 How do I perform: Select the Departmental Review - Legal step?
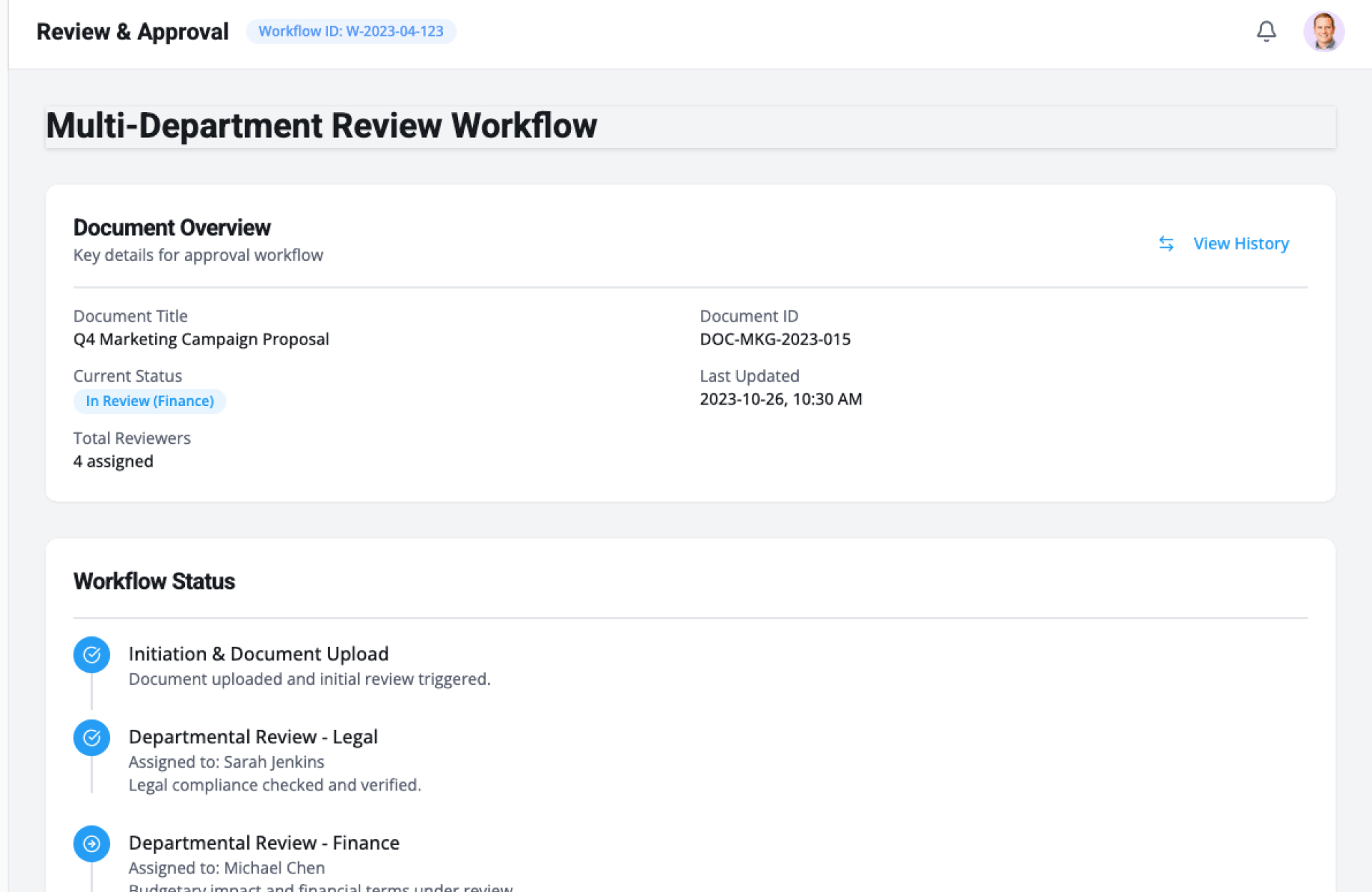253,737
